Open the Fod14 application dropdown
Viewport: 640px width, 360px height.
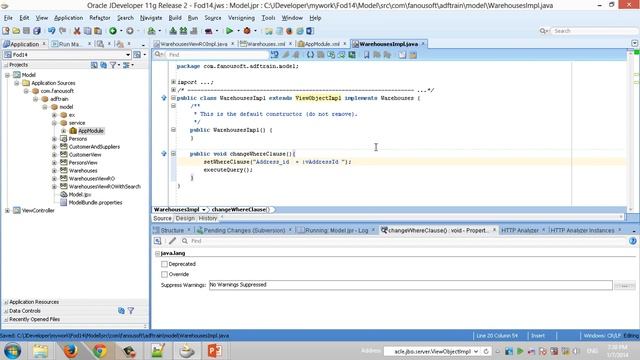(128, 55)
